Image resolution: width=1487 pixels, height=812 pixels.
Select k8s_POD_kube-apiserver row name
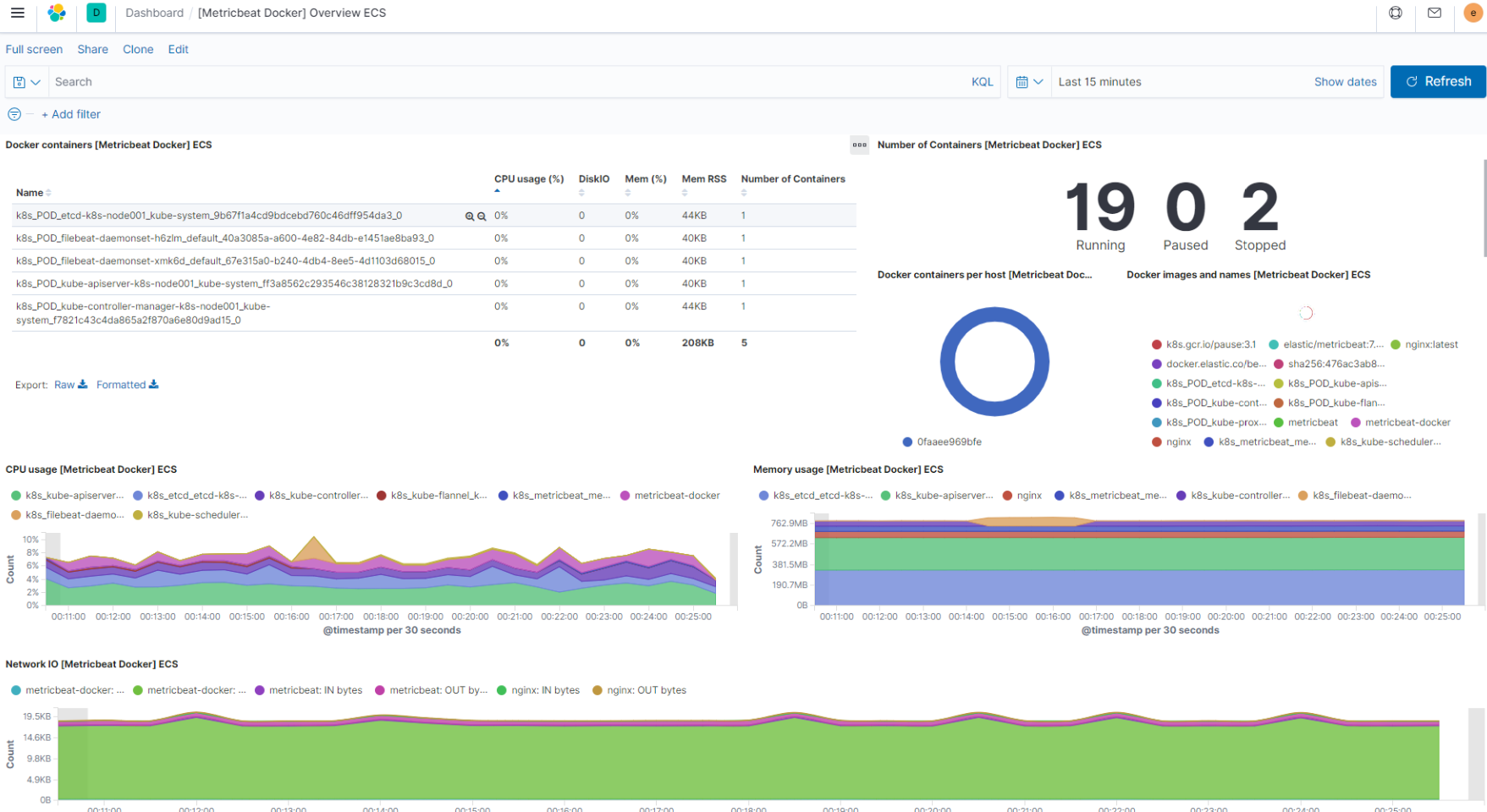coord(234,284)
